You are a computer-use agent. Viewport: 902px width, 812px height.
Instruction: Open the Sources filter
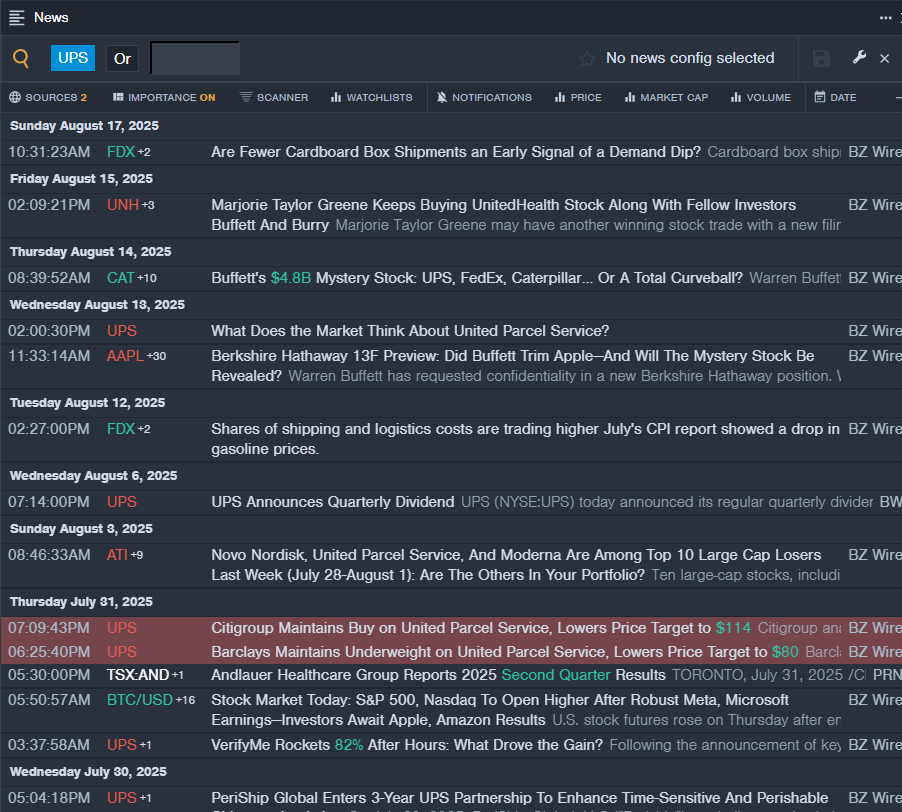(48, 97)
